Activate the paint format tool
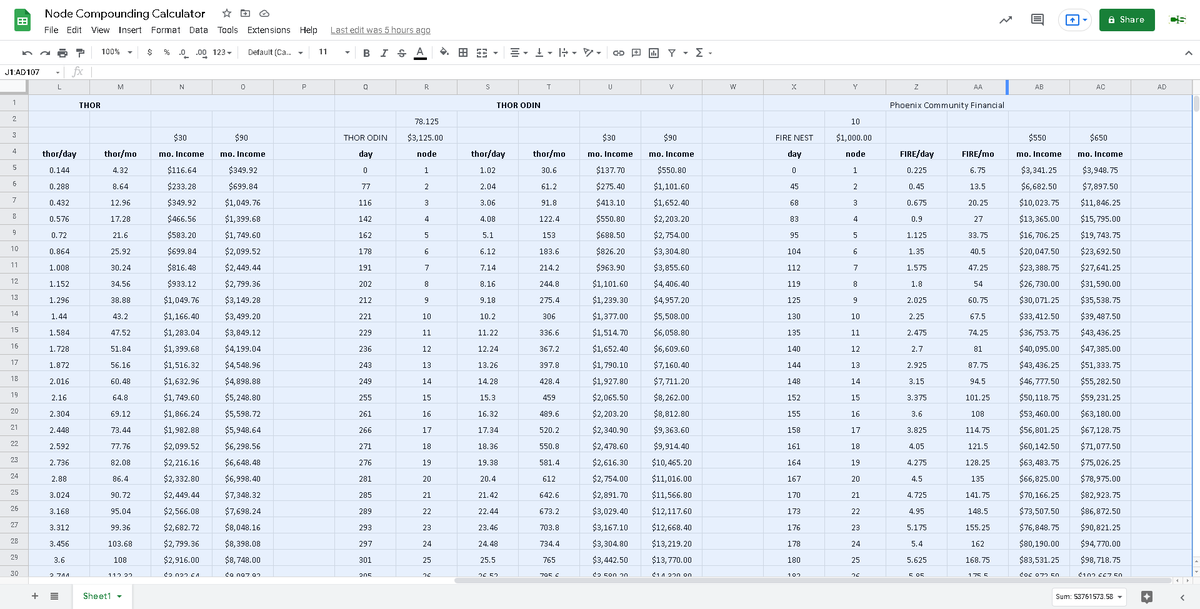Image resolution: width=1200 pixels, height=609 pixels. [x=80, y=52]
